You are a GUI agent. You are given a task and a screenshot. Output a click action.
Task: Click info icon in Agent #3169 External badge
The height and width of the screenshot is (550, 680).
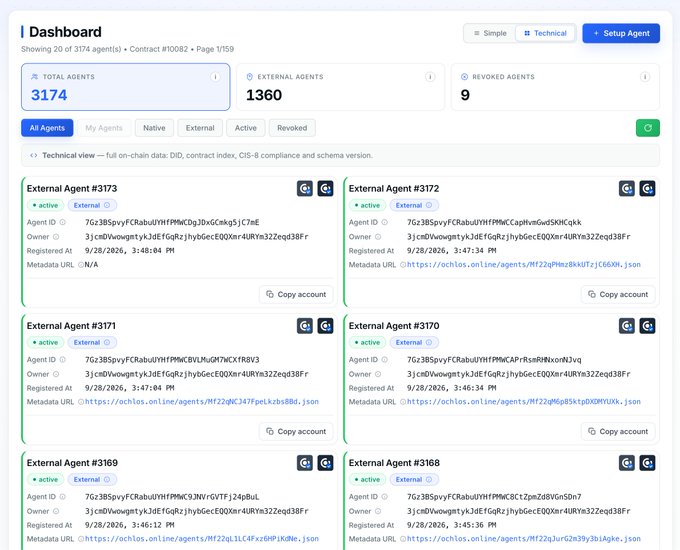tap(107, 479)
